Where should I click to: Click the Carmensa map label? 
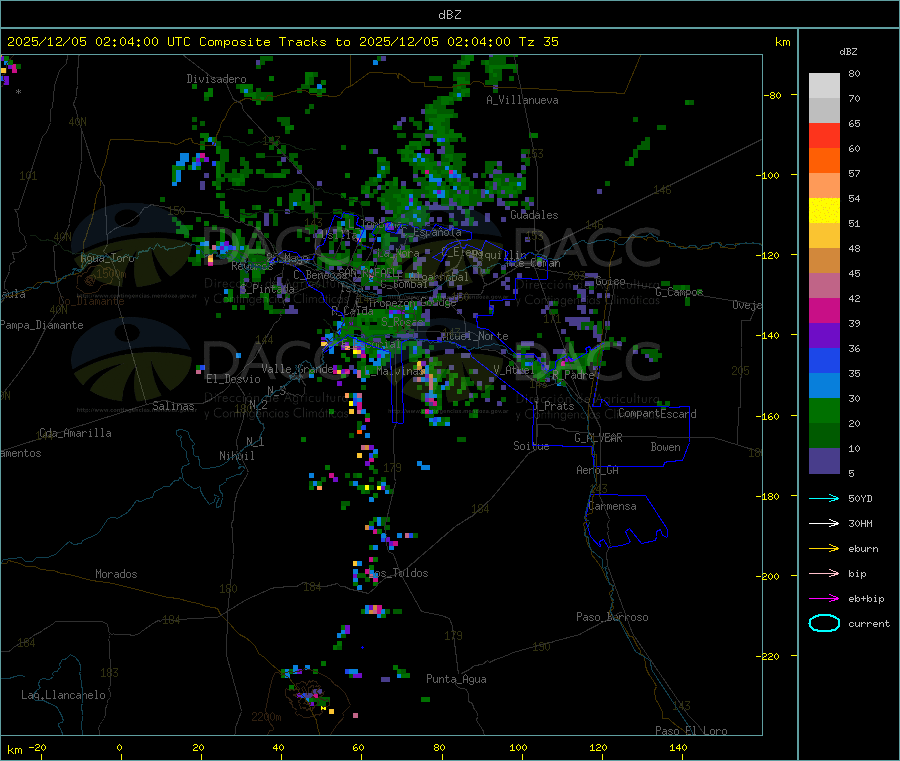612,506
